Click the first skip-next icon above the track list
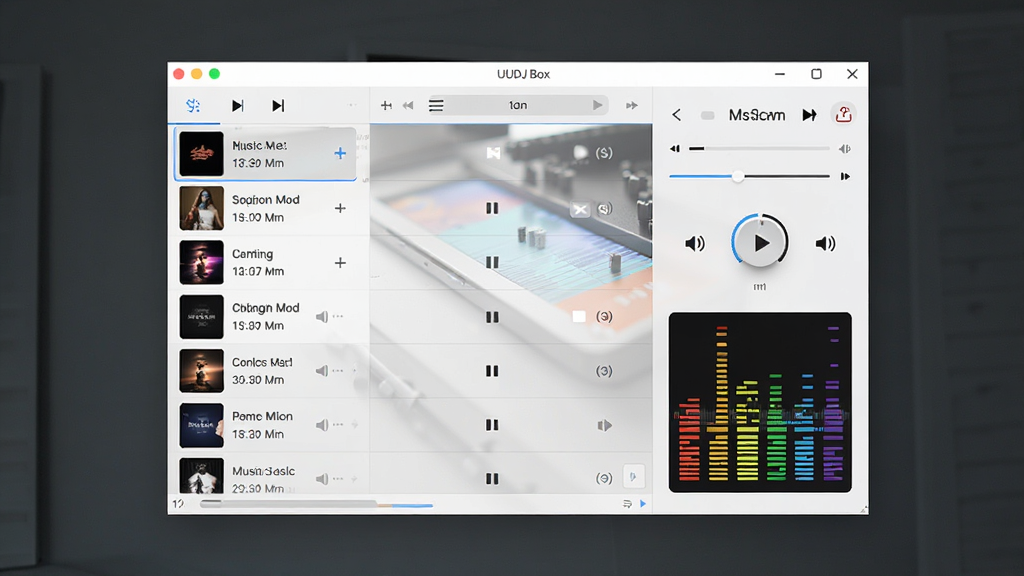This screenshot has width=1024, height=576. 238,105
